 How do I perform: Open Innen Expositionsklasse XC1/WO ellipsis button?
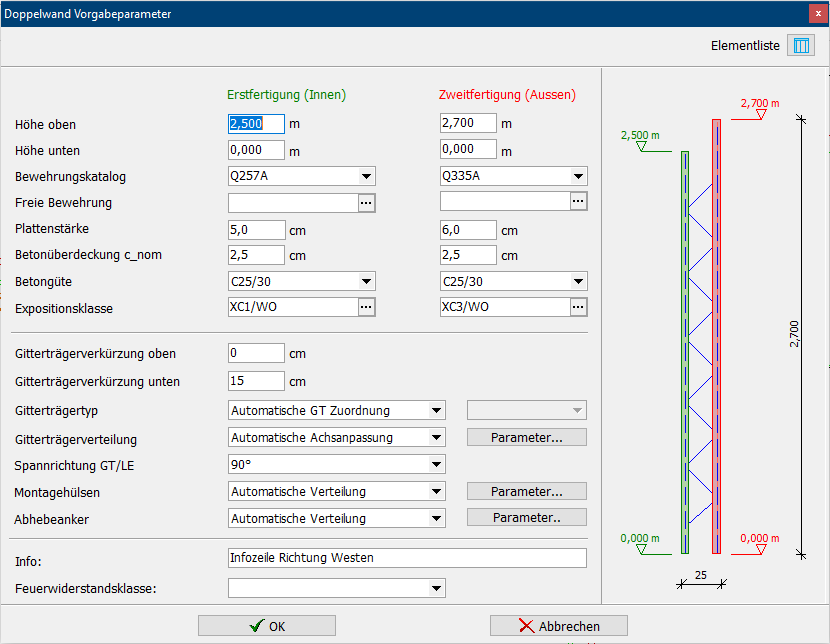367,307
